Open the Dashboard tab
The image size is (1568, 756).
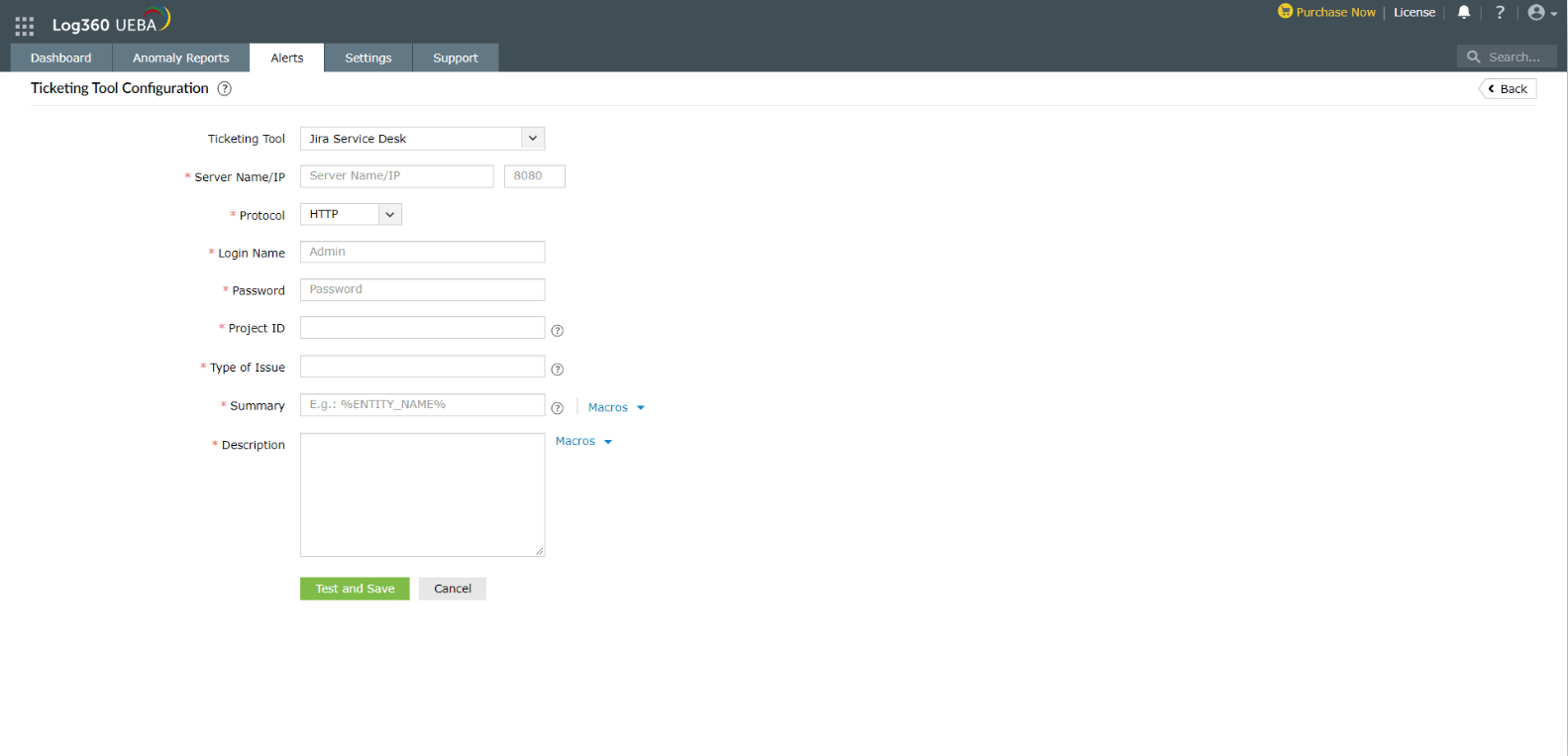61,57
